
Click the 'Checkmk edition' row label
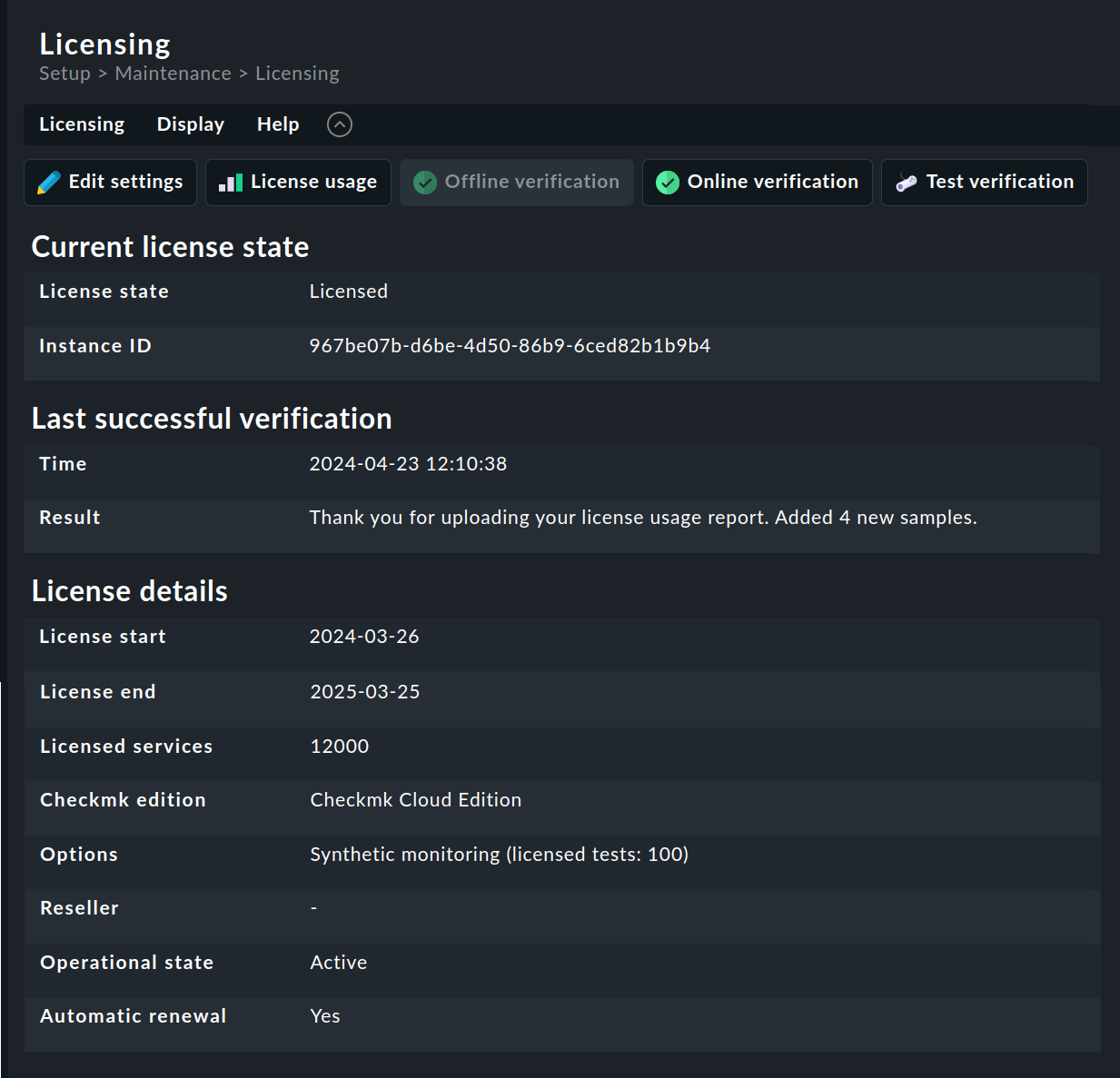coord(123,800)
